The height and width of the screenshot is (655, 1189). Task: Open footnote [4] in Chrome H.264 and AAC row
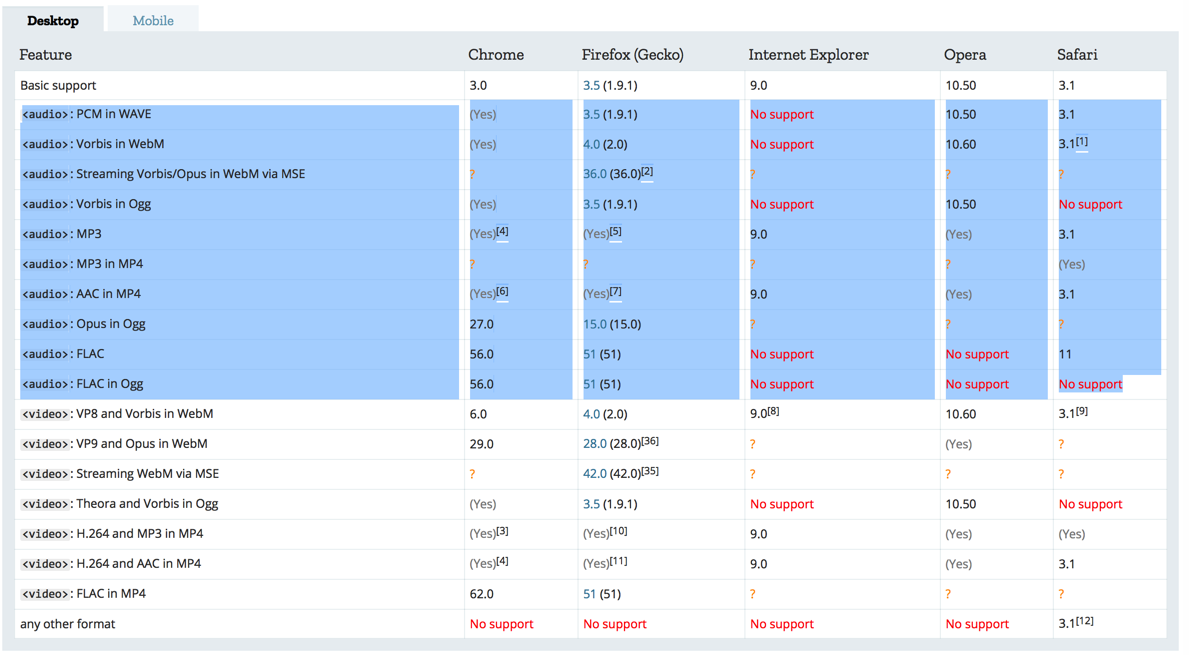[x=502, y=561]
